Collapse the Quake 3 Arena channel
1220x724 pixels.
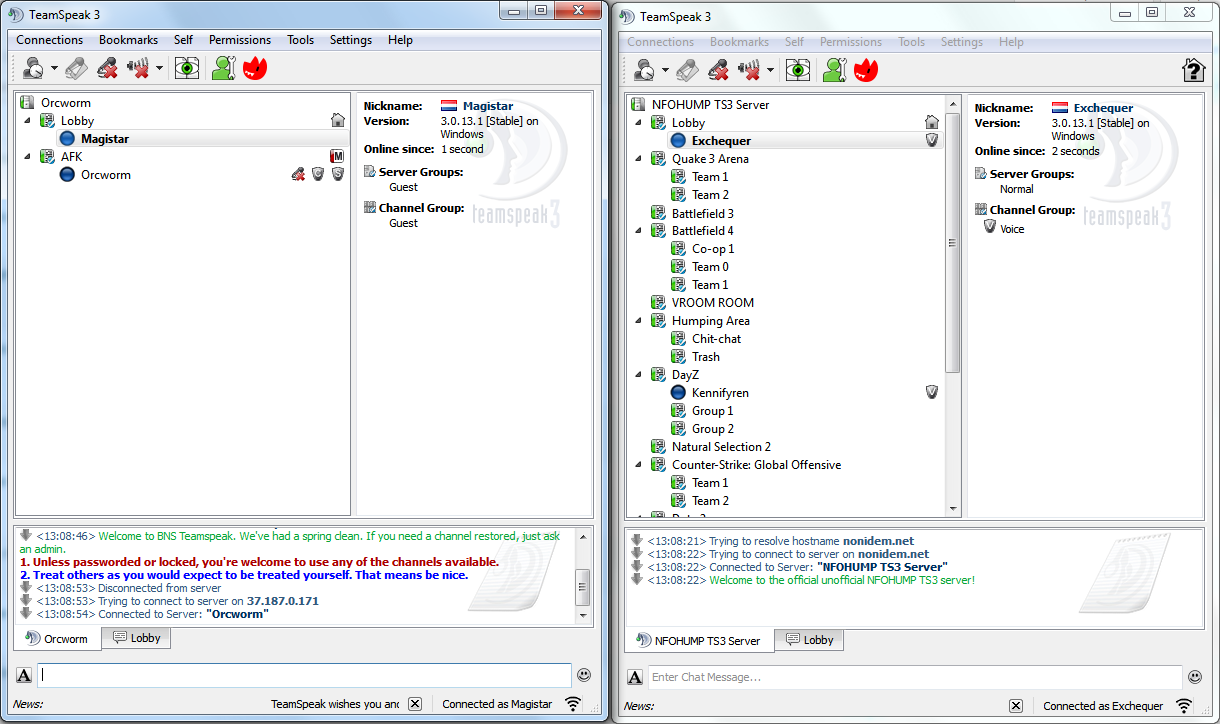639,158
